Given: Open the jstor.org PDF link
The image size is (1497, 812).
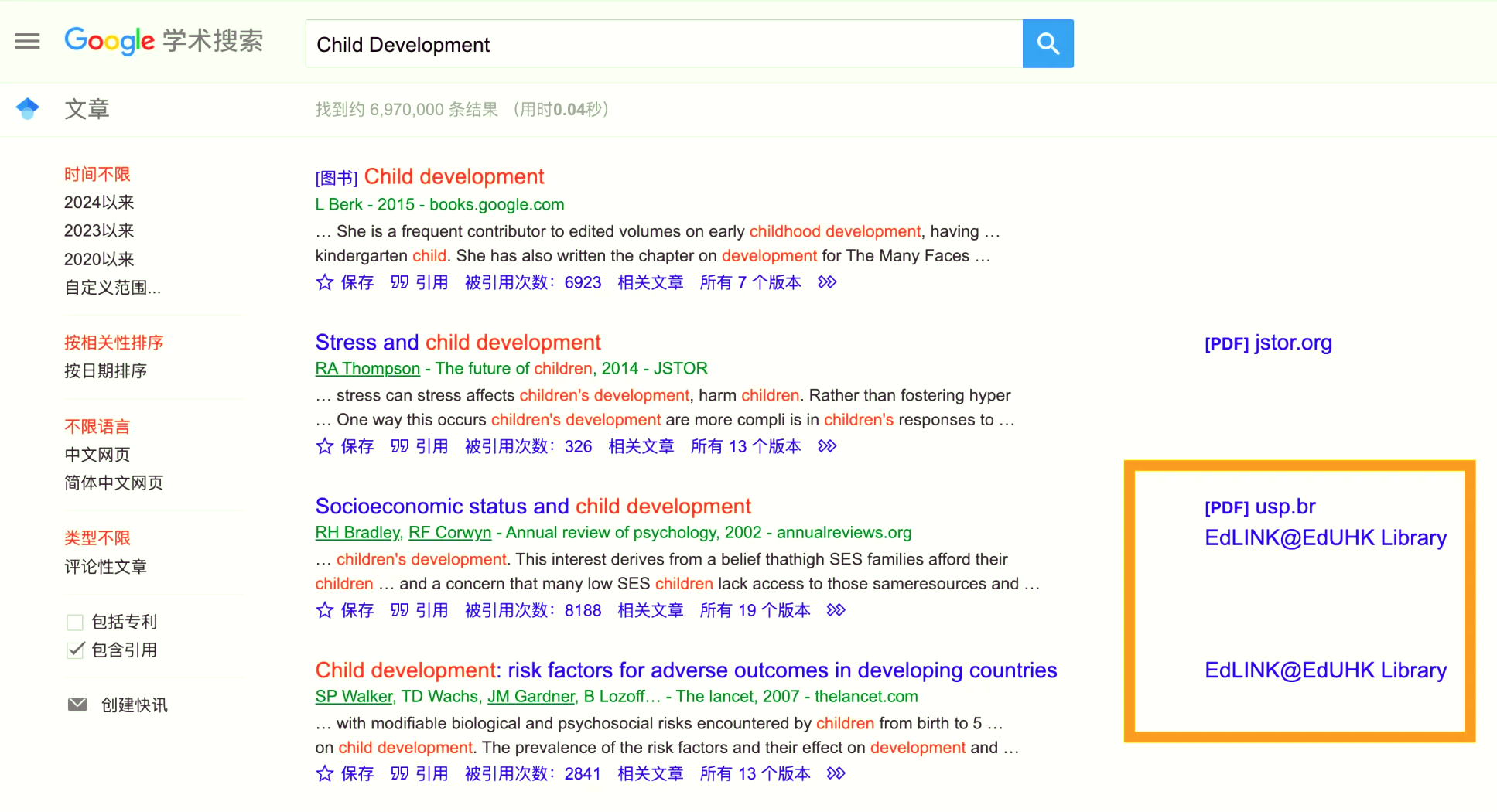Looking at the screenshot, I should click(1268, 343).
